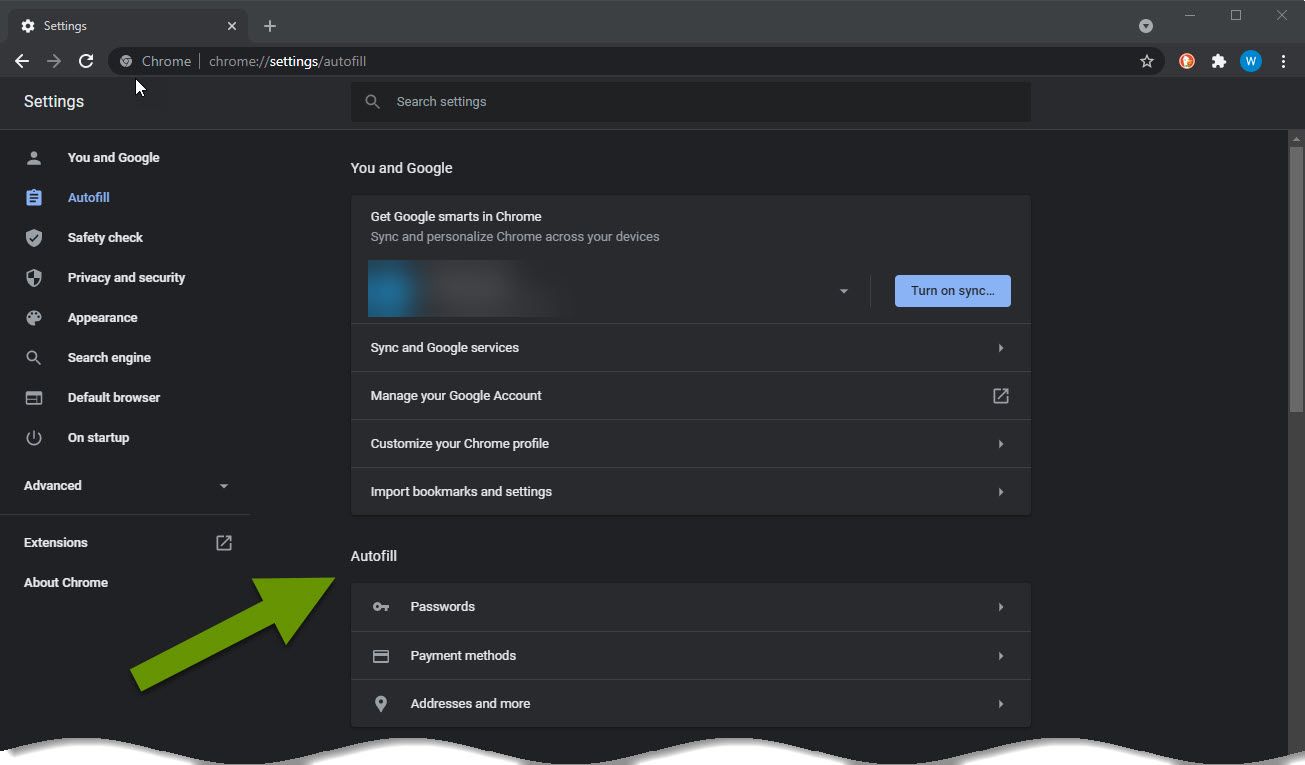This screenshot has width=1305, height=765.
Task: Select Search engine in sidebar
Action: tap(109, 358)
